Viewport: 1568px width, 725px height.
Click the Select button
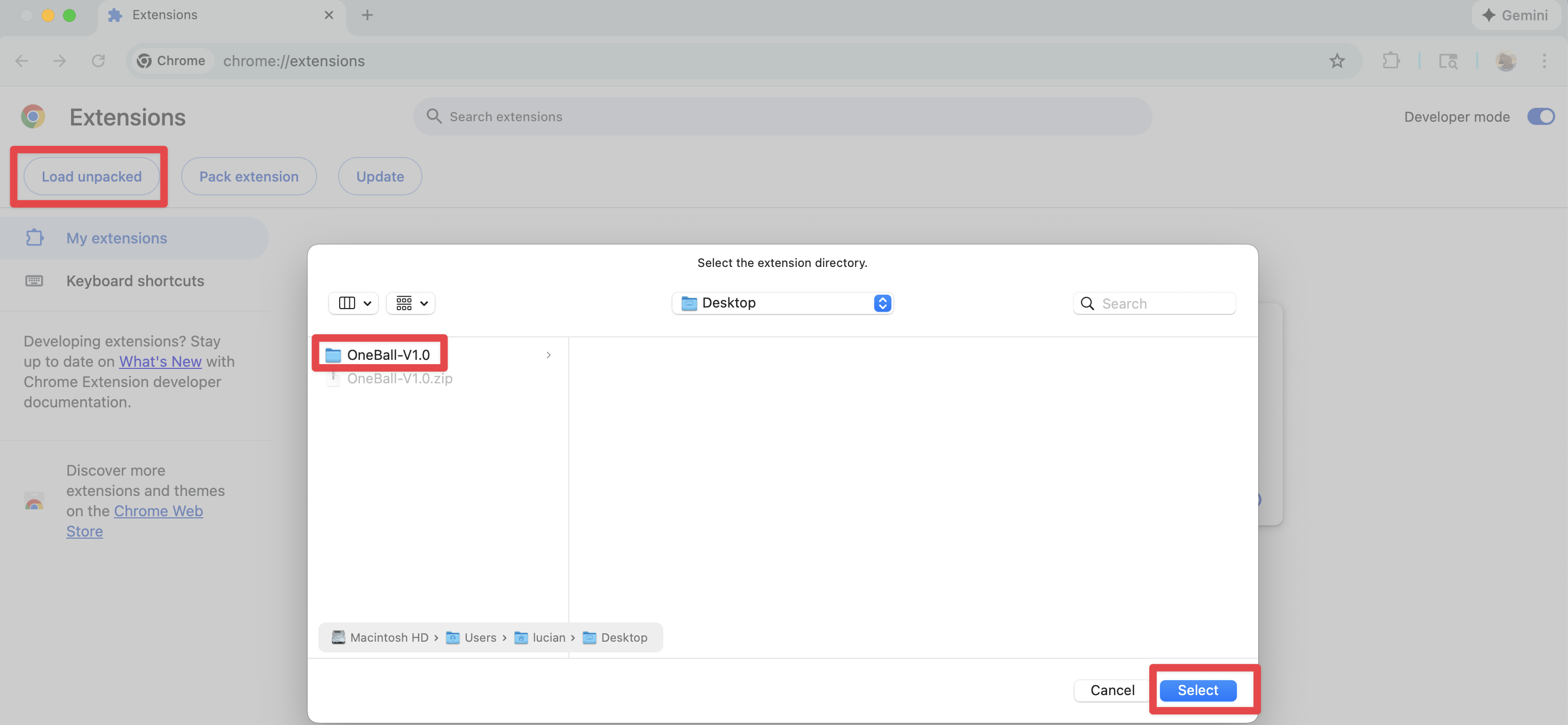(1197, 690)
